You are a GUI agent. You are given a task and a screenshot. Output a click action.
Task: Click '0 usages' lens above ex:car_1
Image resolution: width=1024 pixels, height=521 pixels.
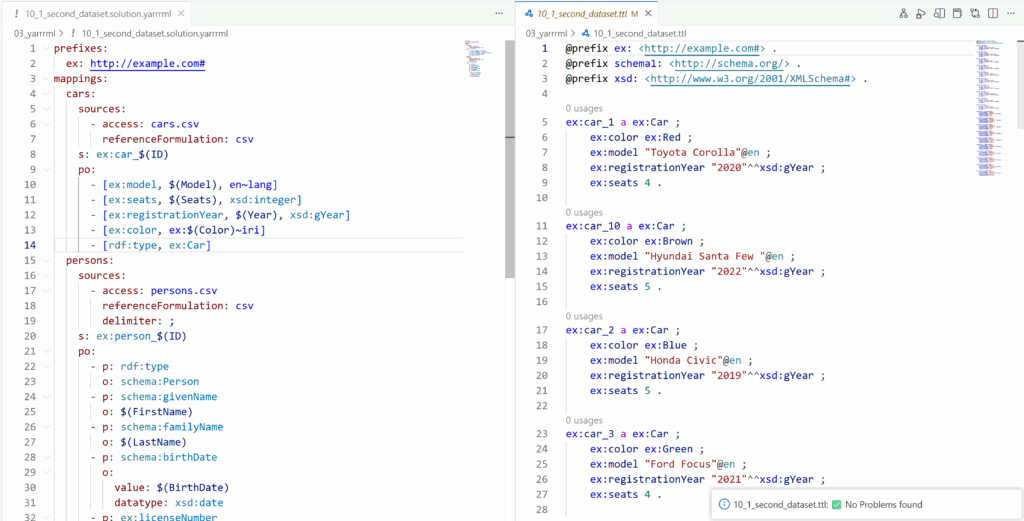click(x=584, y=108)
